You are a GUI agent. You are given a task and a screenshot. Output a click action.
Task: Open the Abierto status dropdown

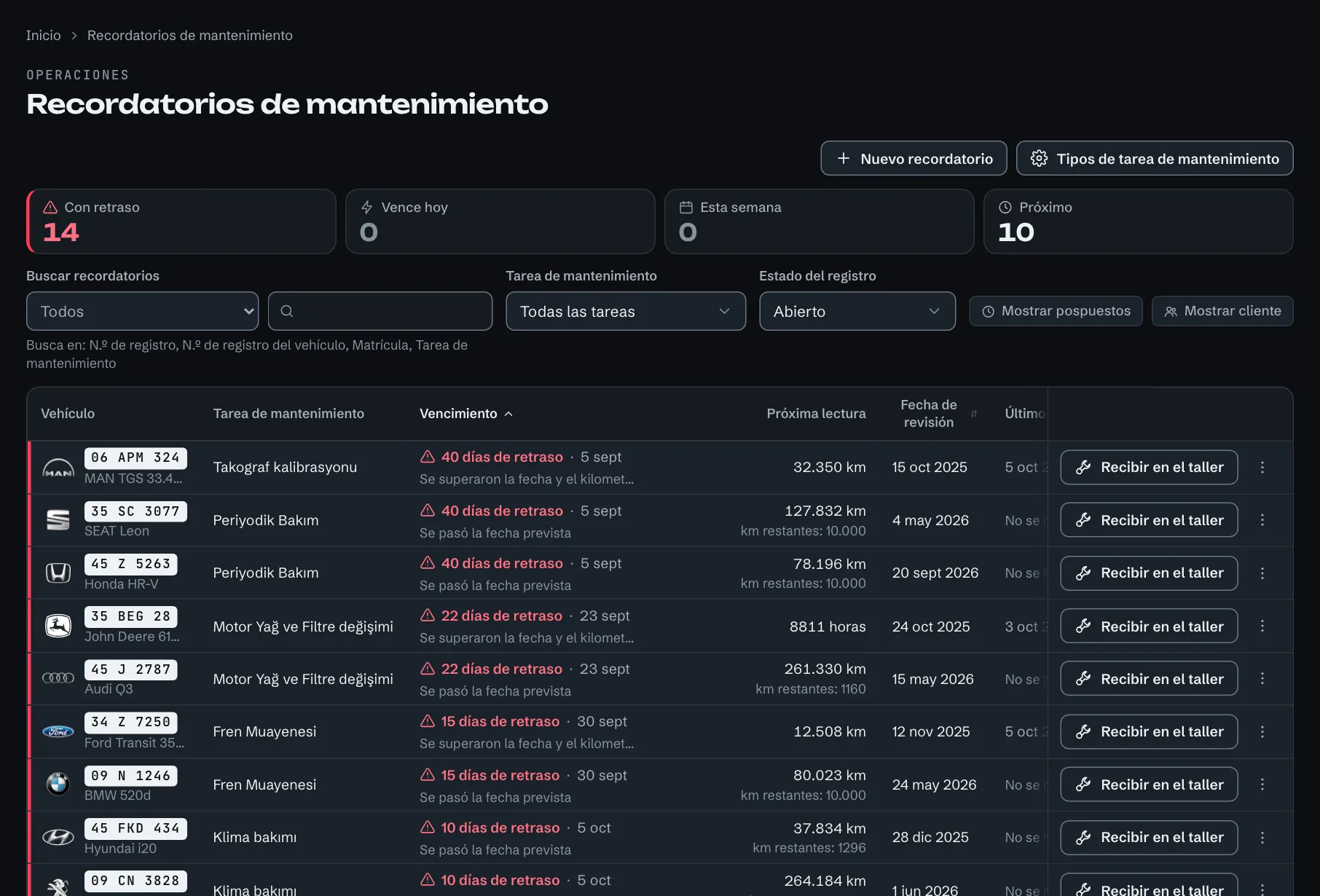(x=857, y=311)
